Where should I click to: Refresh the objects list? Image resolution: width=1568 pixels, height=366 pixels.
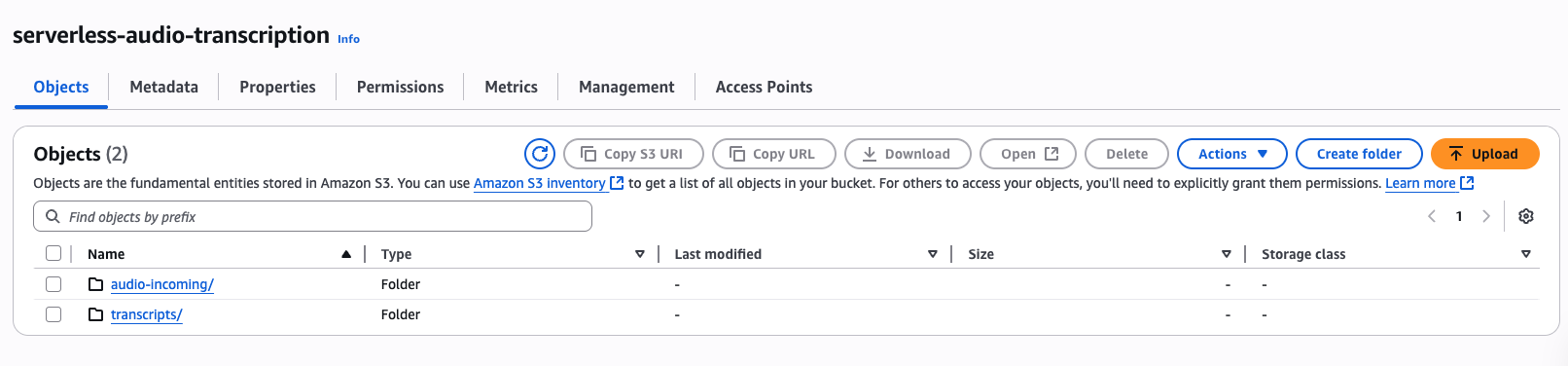point(540,154)
